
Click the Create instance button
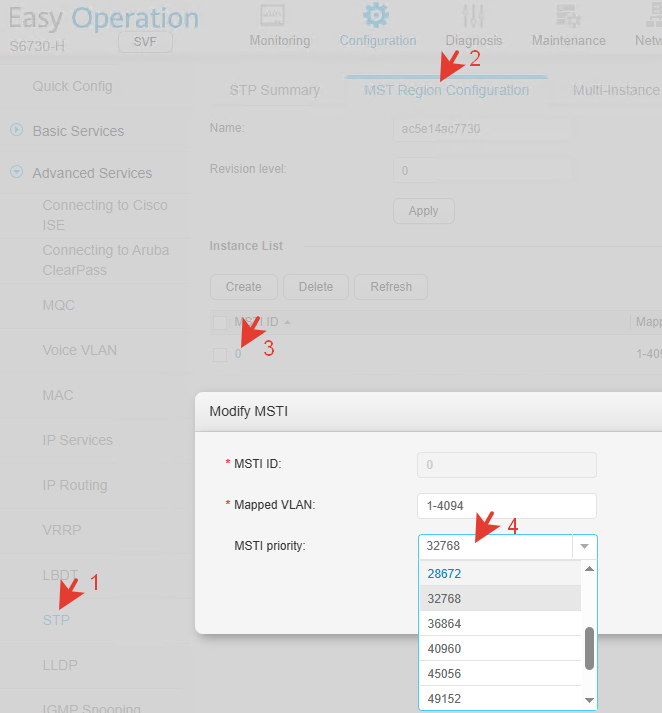244,287
